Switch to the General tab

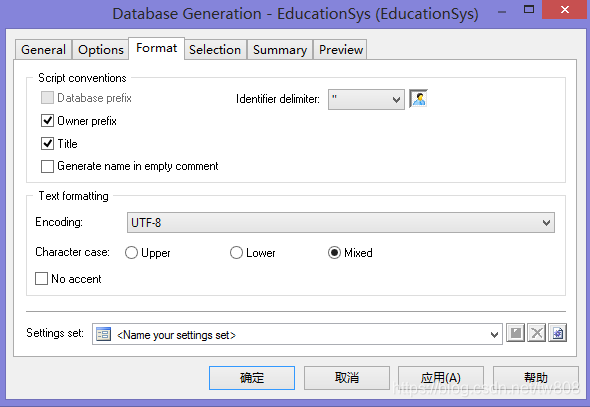[43, 50]
